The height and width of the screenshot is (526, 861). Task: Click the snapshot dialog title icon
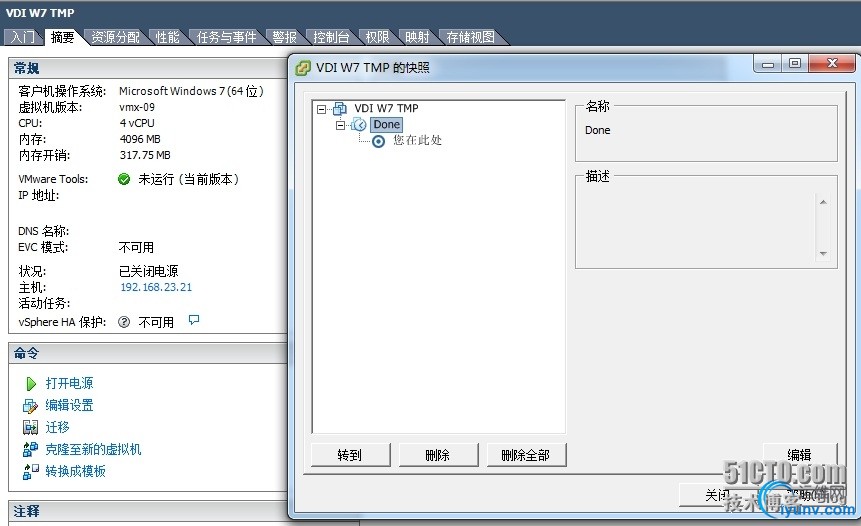pyautogui.click(x=303, y=68)
